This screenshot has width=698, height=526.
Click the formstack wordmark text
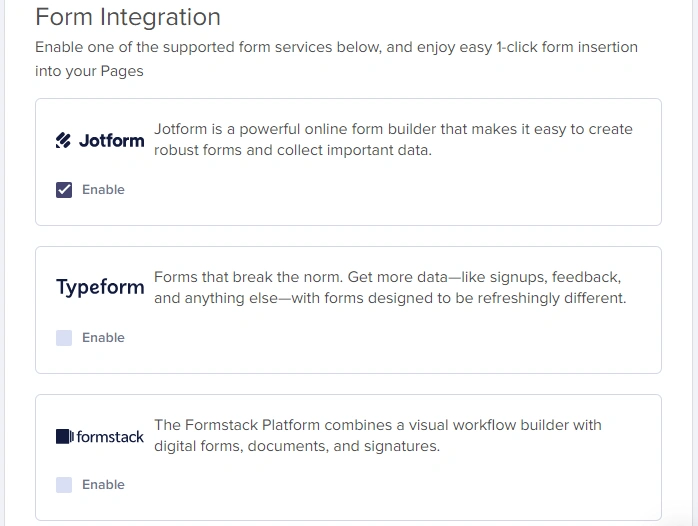click(x=110, y=436)
